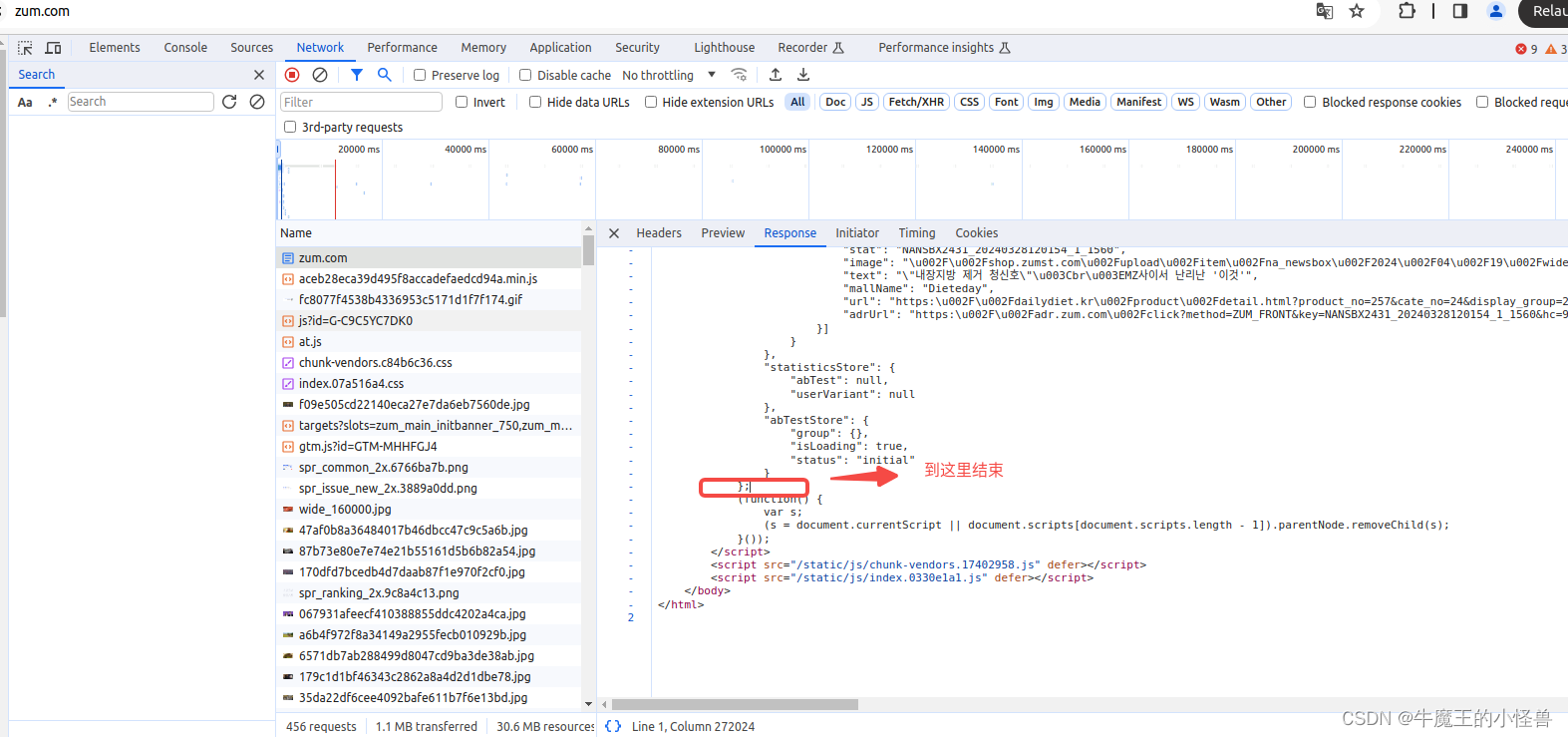Toggle the device toolbar icon
This screenshot has height=737, width=1568.
pos(54,48)
